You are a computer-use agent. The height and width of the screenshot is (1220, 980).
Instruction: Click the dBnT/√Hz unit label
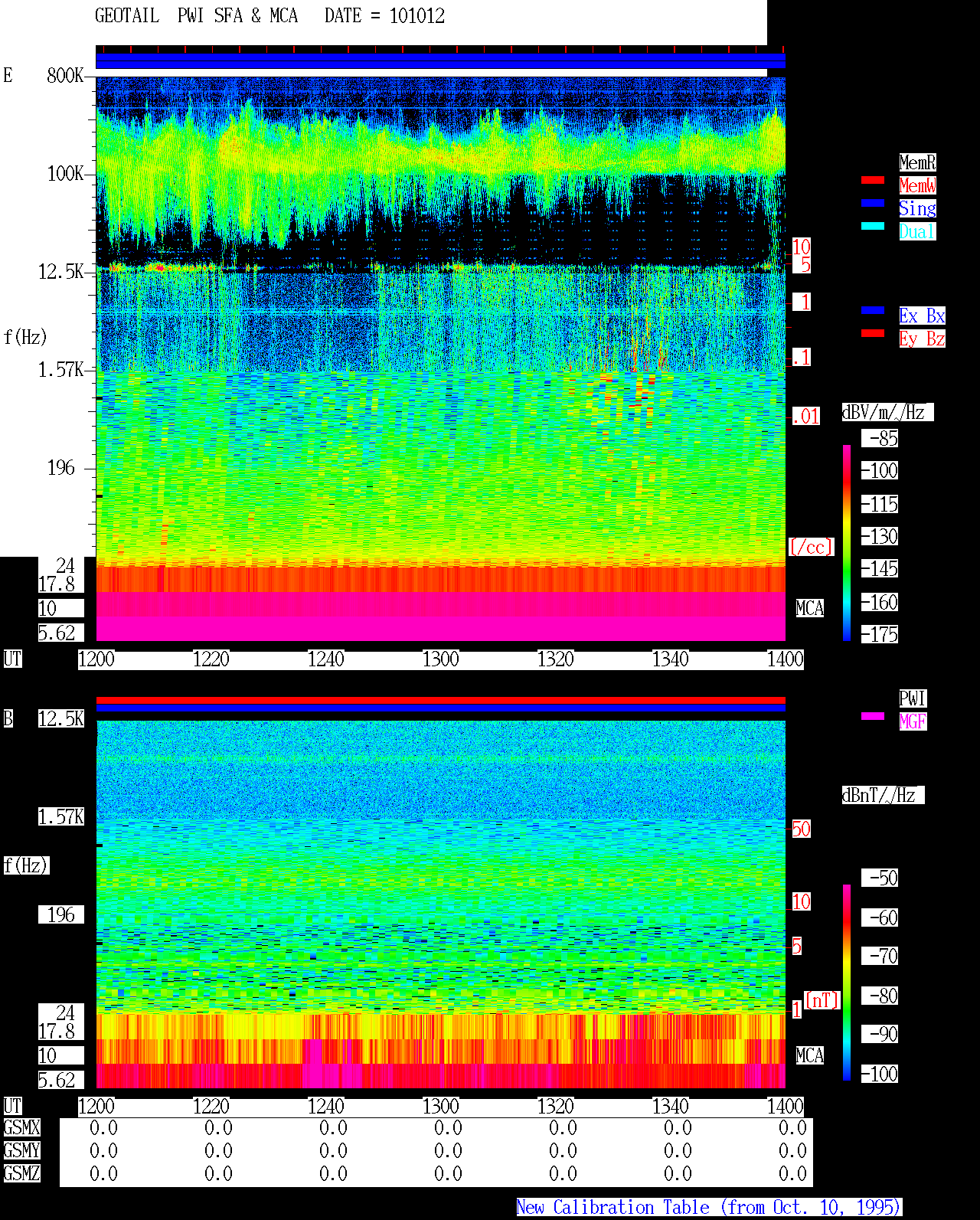[x=883, y=795]
